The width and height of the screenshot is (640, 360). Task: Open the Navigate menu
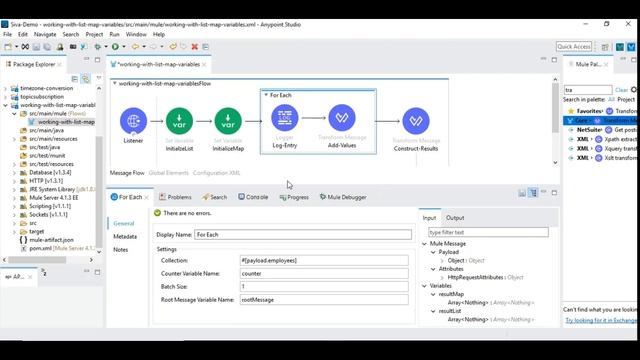coord(45,34)
